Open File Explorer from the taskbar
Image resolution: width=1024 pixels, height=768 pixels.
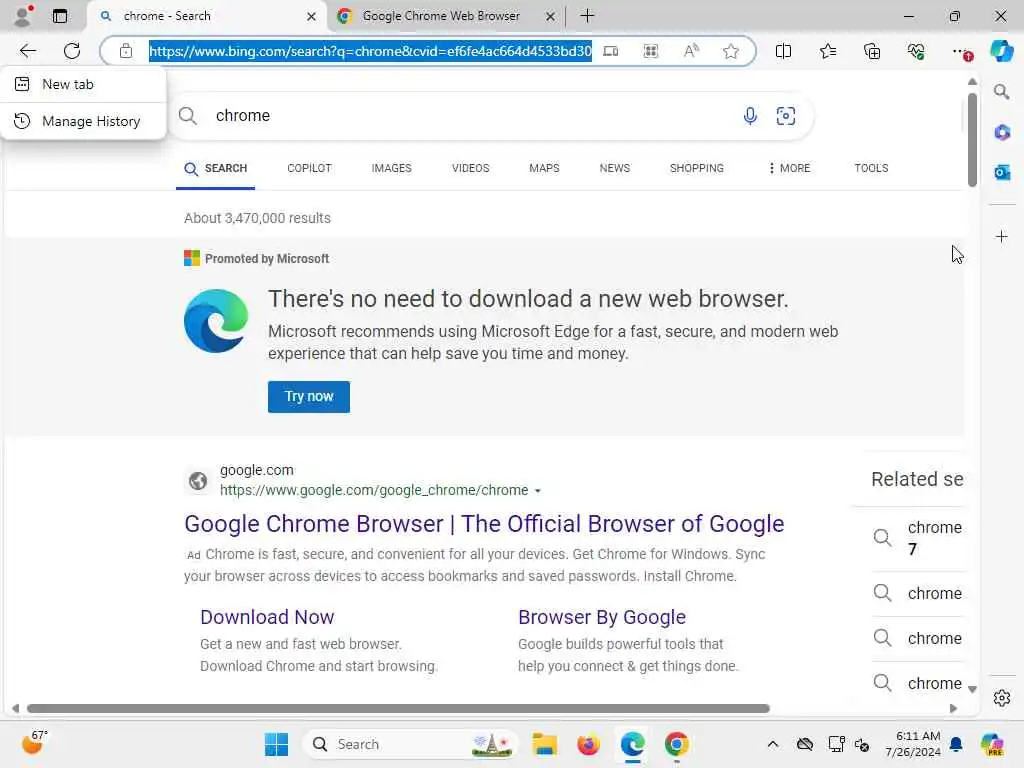[544, 744]
